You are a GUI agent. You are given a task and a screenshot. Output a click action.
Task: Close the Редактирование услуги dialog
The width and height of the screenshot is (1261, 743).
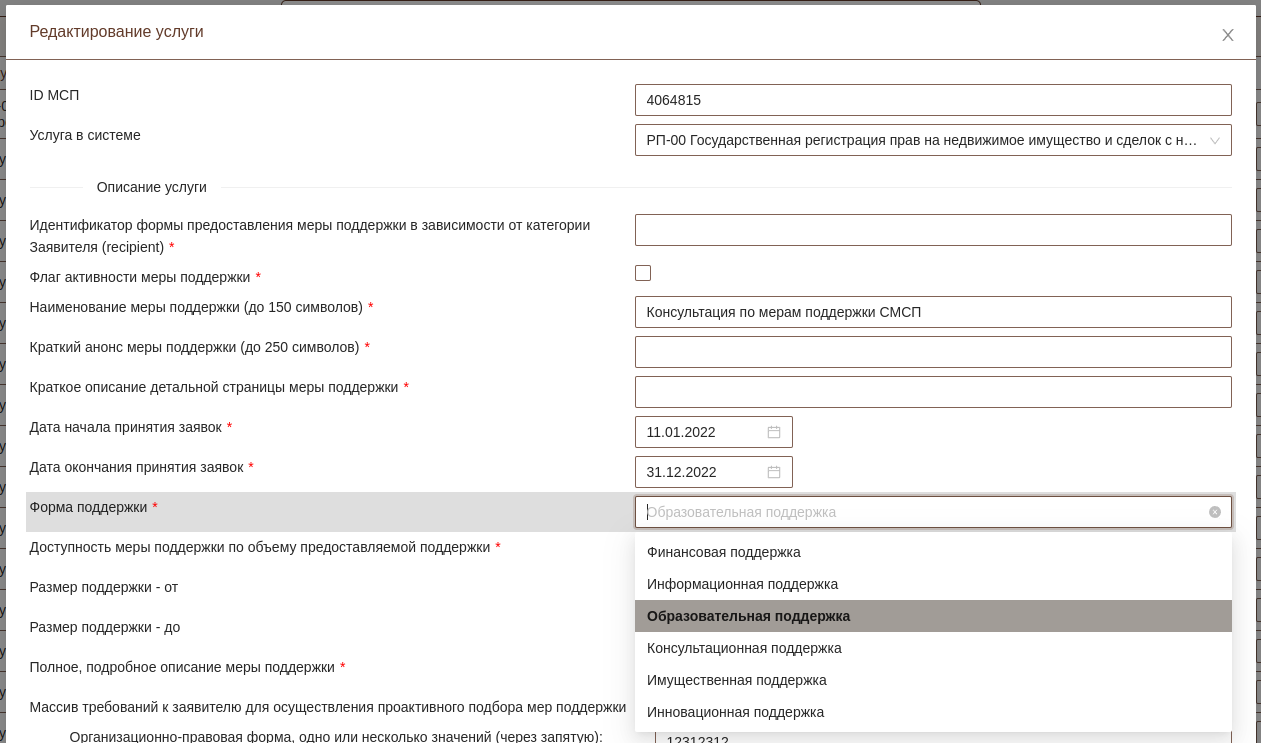pyautogui.click(x=1227, y=35)
